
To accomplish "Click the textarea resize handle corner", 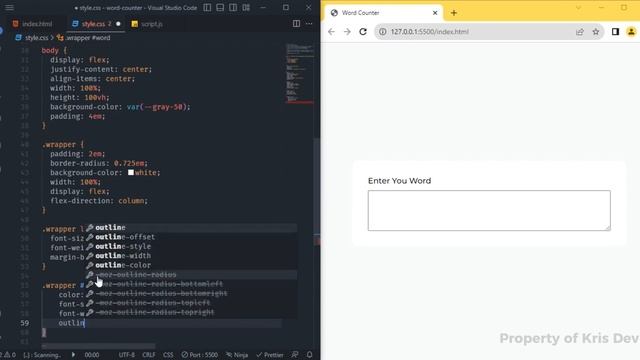I will click(608, 228).
